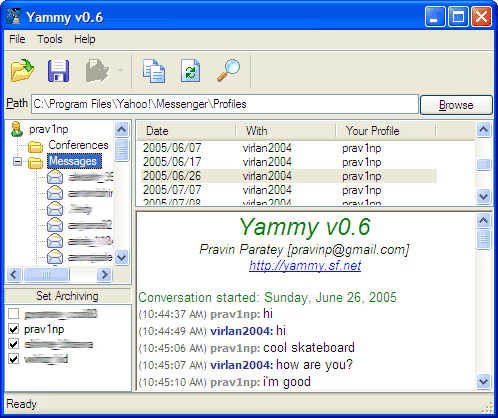Toggle the third archiving checkbox below prav1np
498x418 pixels.
click(14, 344)
